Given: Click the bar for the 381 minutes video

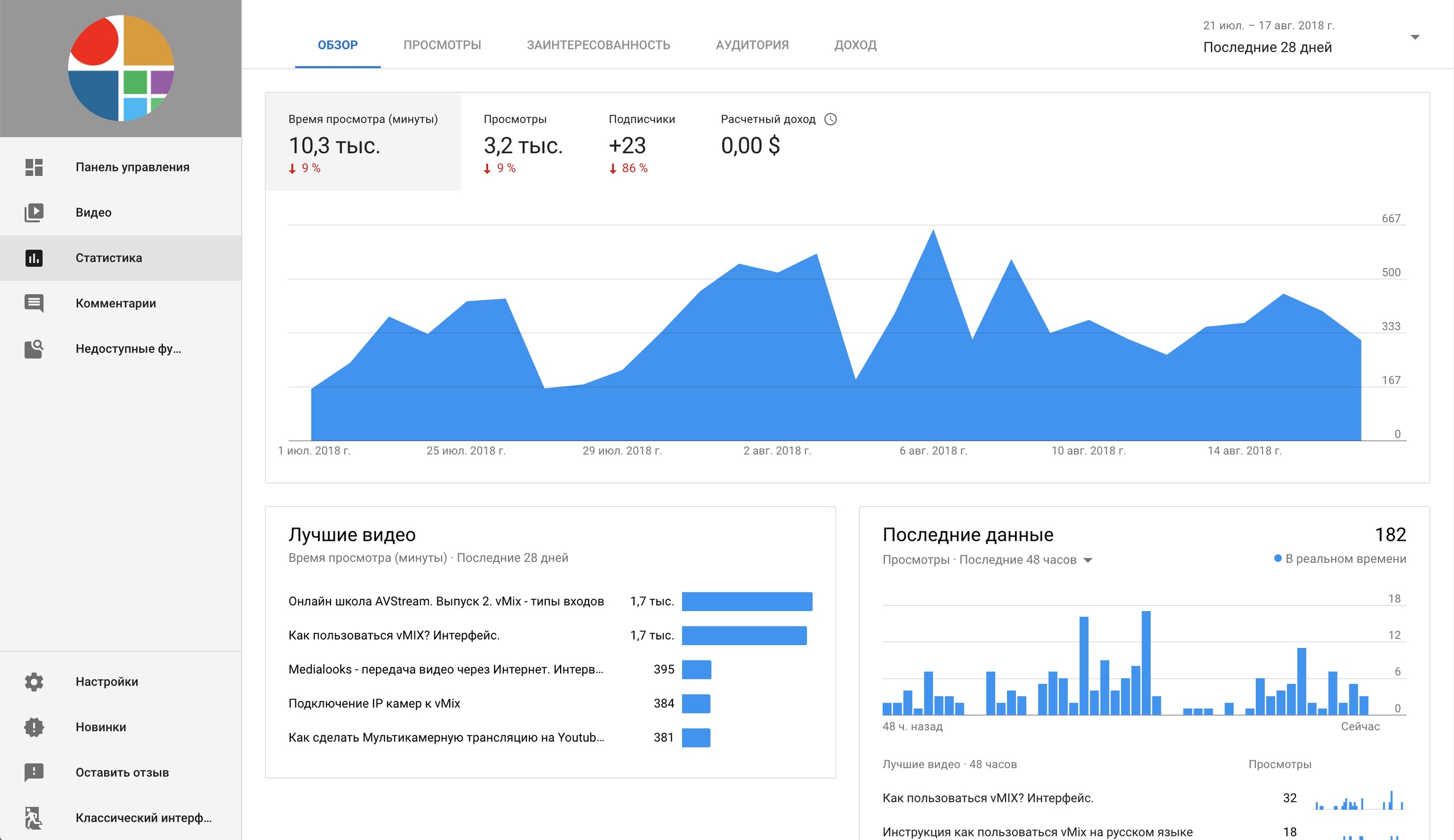Looking at the screenshot, I should [696, 738].
